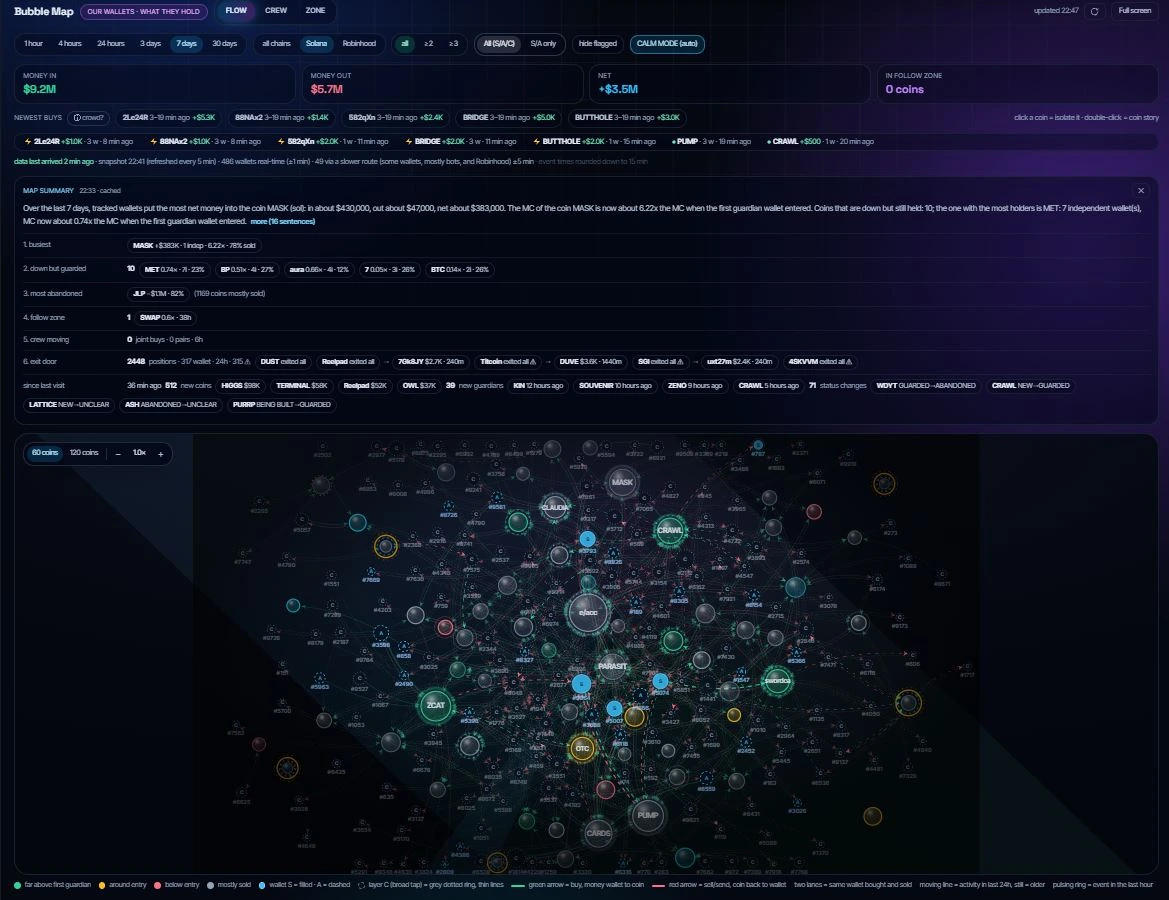Select the 1 hour time range
1169x900 pixels.
point(34,44)
